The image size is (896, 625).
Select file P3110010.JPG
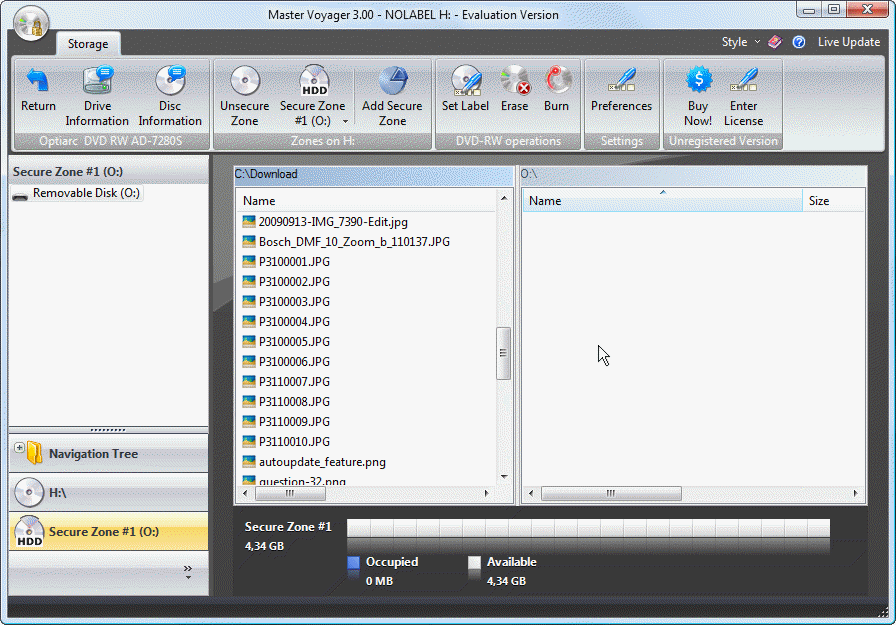coord(294,442)
